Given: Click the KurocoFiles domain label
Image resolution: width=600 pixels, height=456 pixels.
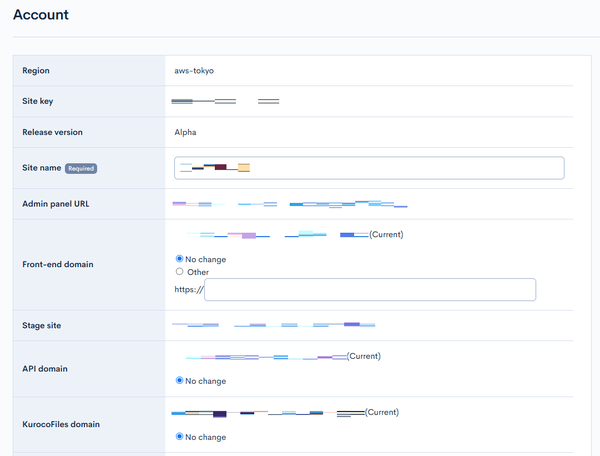Looking at the screenshot, I should (x=61, y=424).
